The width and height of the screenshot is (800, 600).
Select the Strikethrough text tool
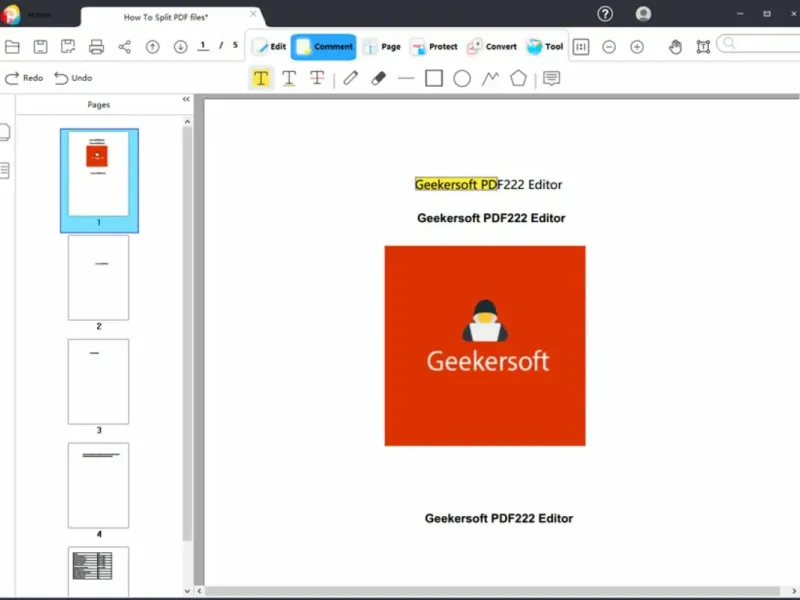coord(317,78)
